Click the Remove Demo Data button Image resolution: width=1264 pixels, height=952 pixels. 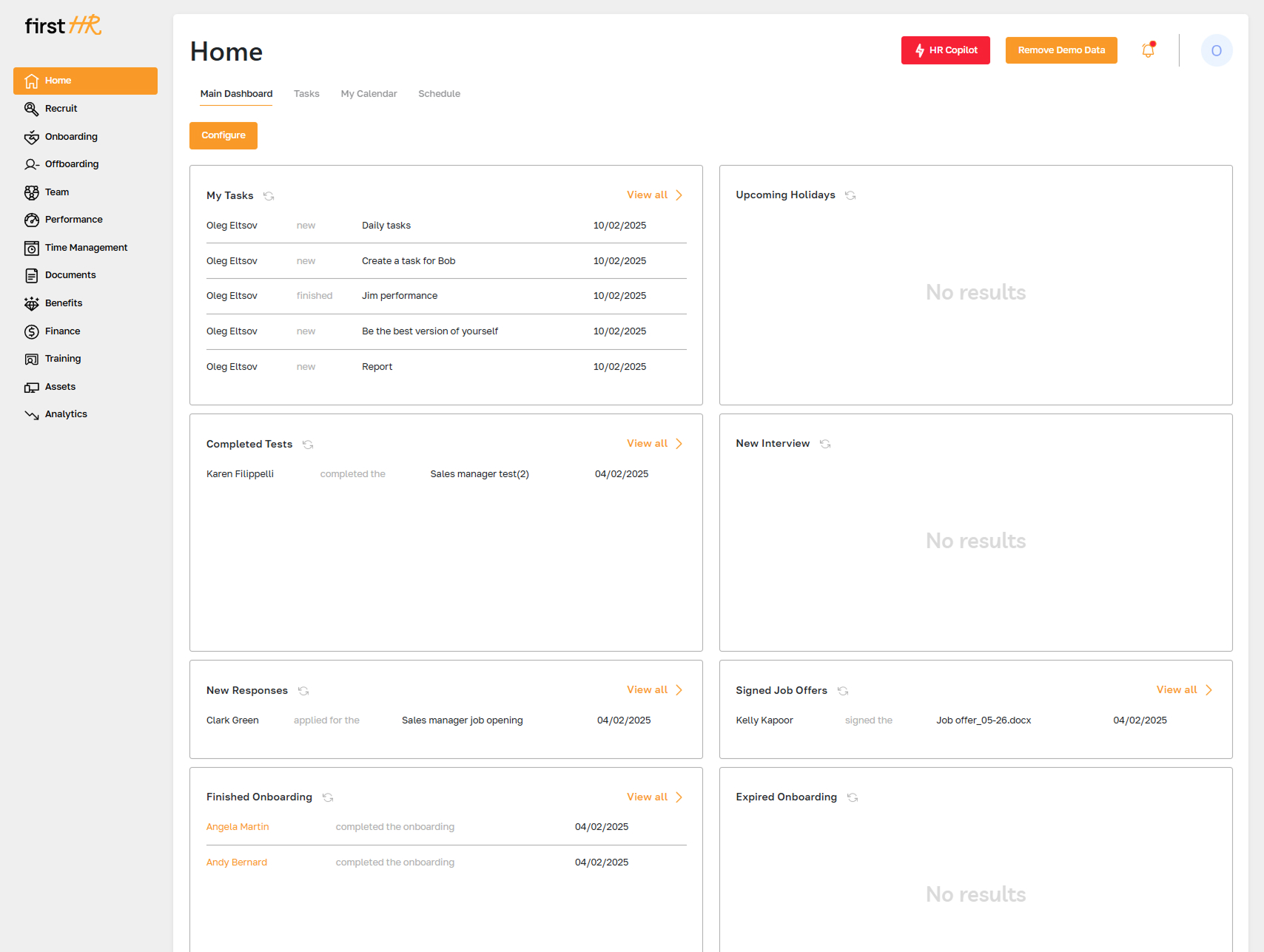pos(1061,50)
